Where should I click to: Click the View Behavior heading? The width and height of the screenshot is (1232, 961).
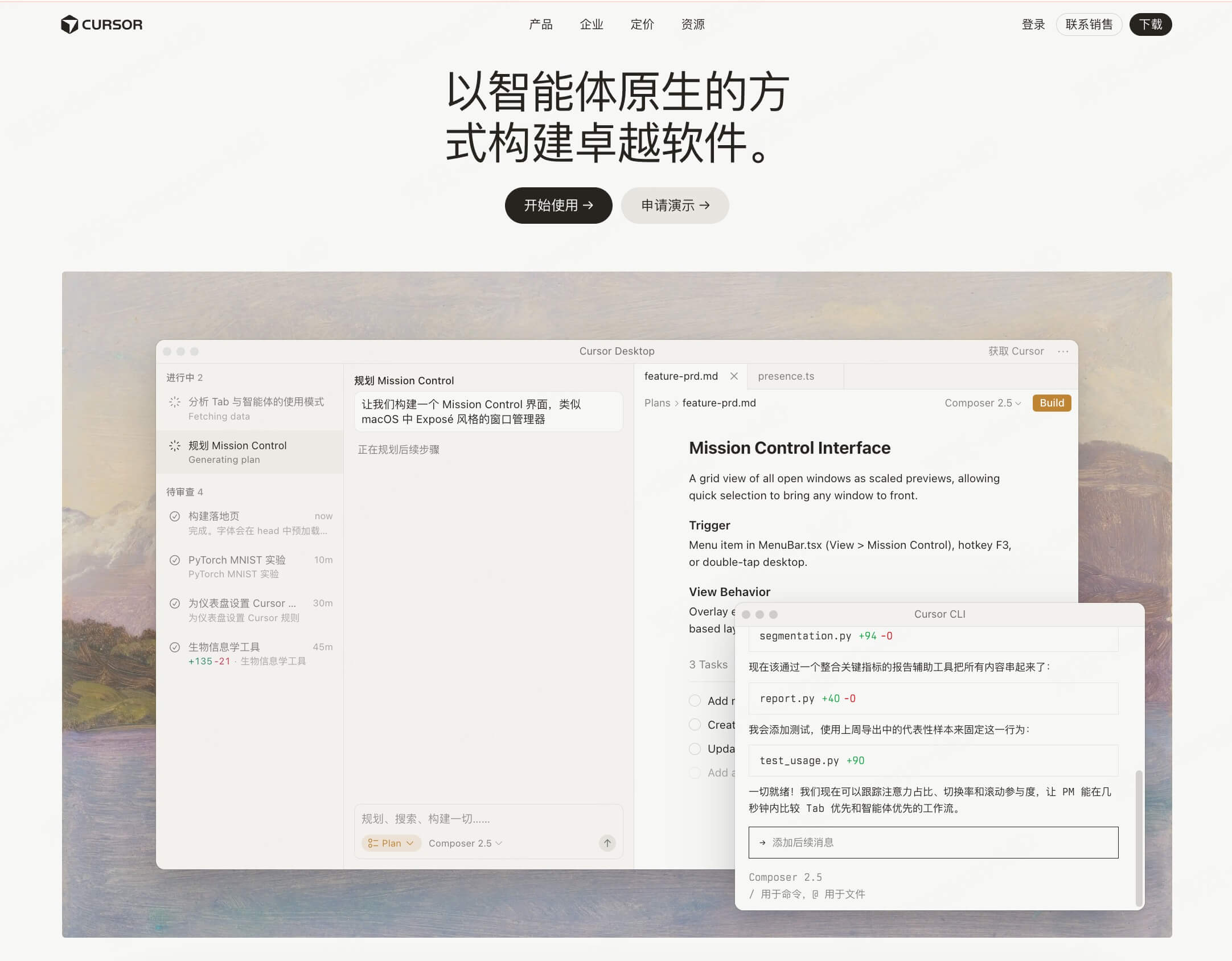click(729, 592)
